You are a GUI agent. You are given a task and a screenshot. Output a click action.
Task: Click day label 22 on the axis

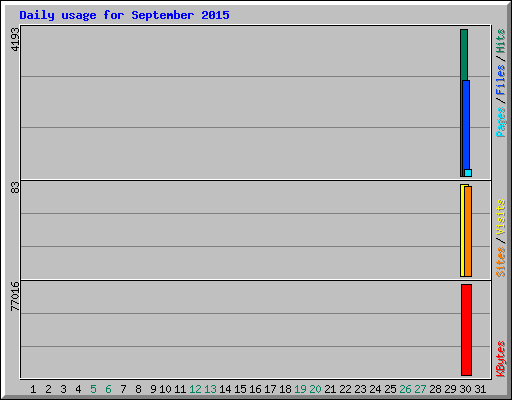tap(345, 389)
